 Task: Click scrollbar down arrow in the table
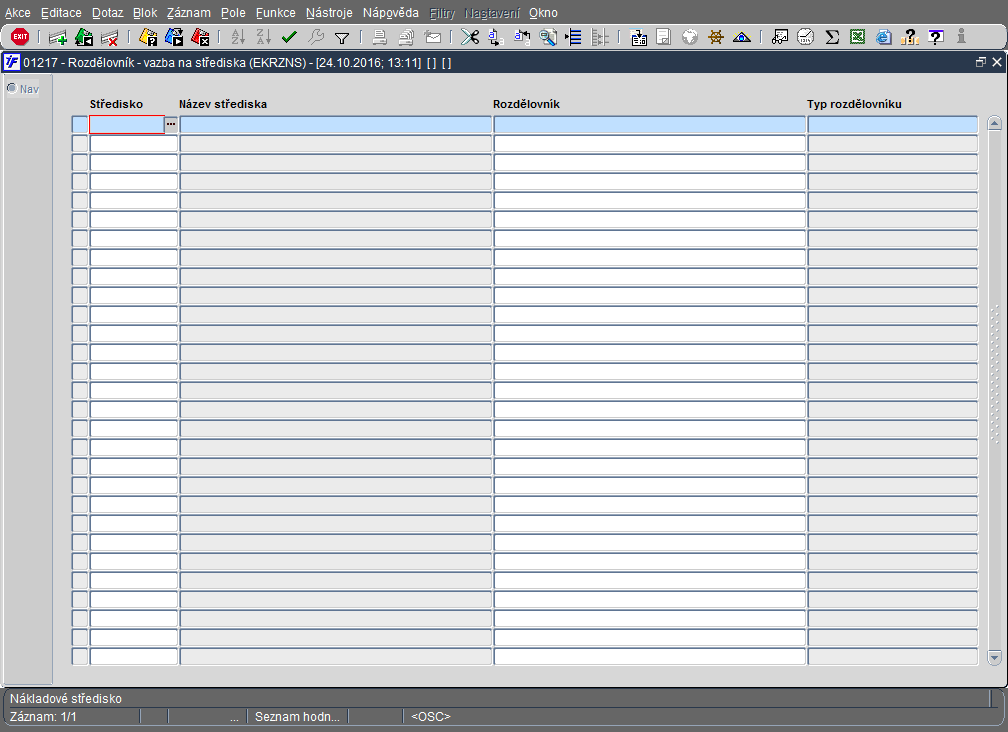pos(994,657)
